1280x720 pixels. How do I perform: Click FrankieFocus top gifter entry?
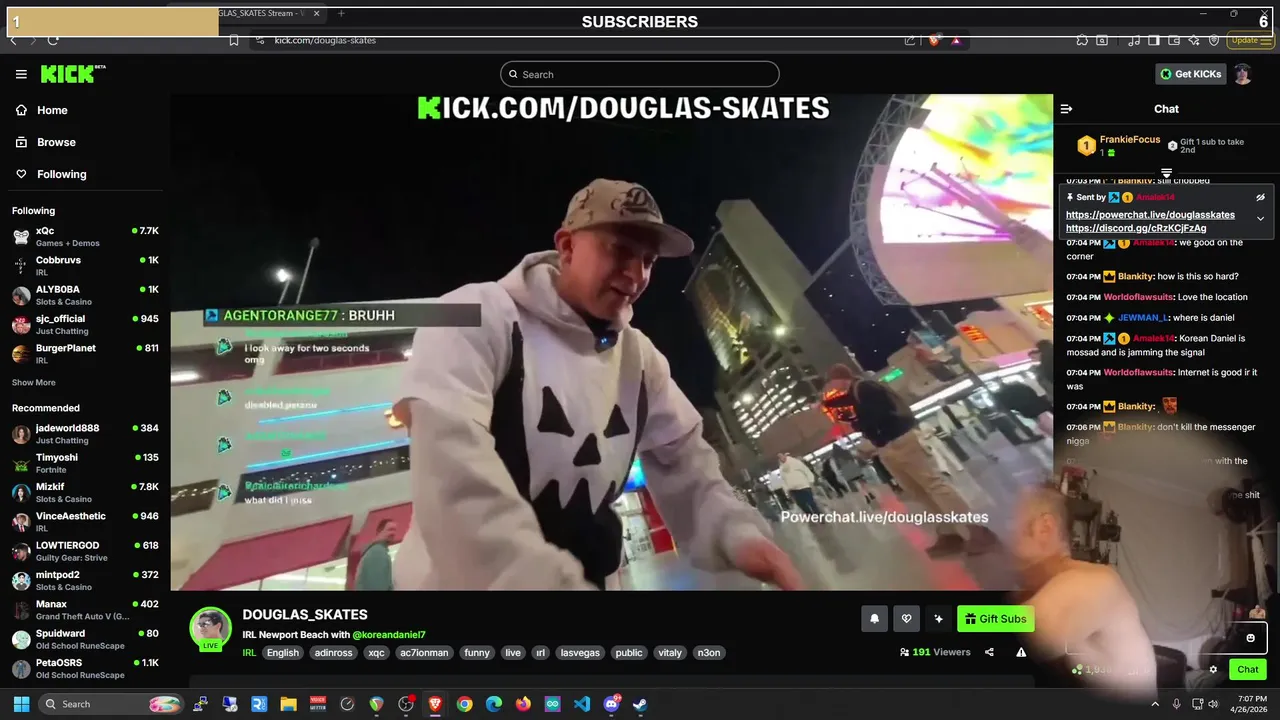coord(1118,145)
